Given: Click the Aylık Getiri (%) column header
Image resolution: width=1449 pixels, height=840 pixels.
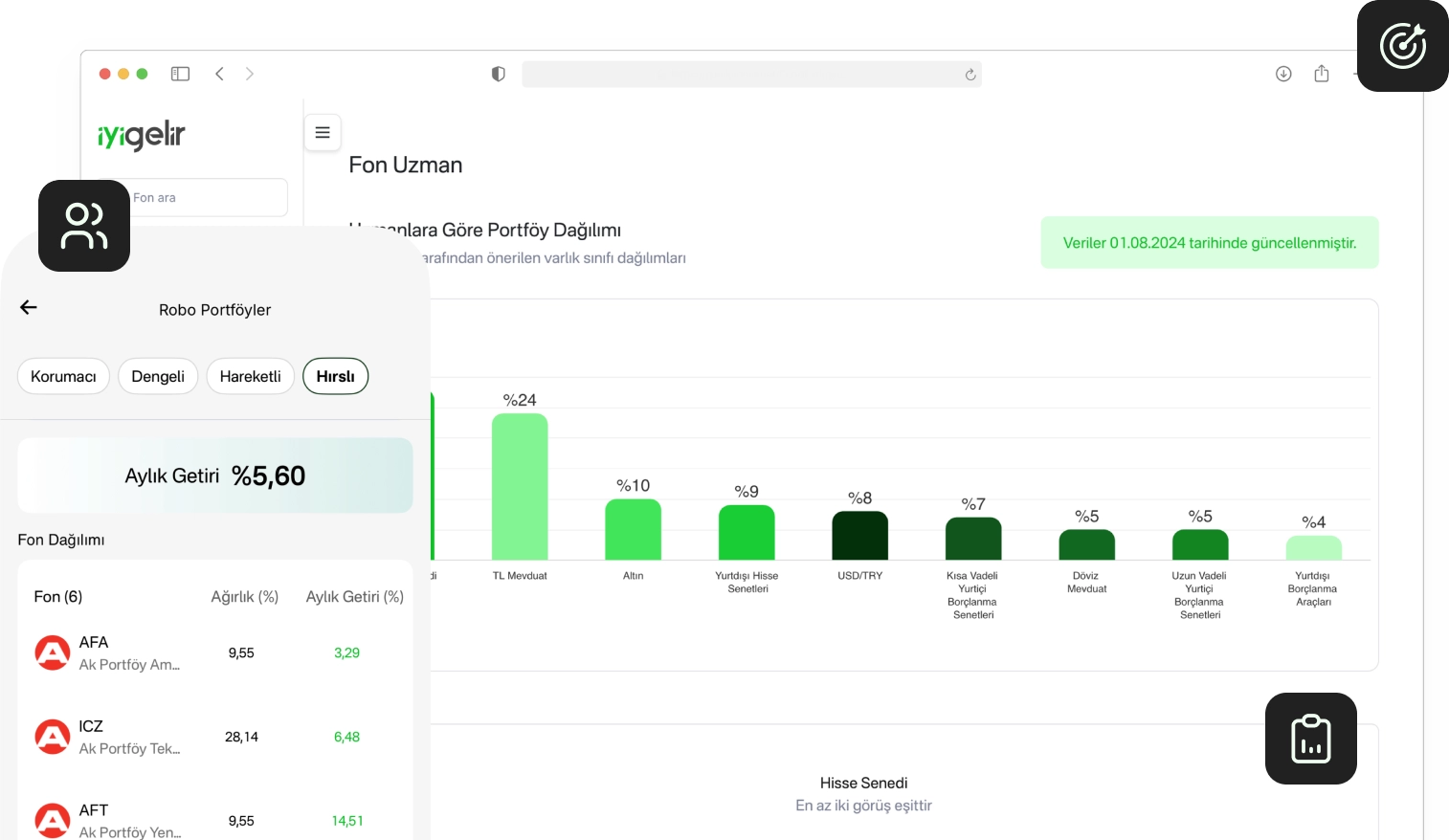Looking at the screenshot, I should tap(355, 597).
